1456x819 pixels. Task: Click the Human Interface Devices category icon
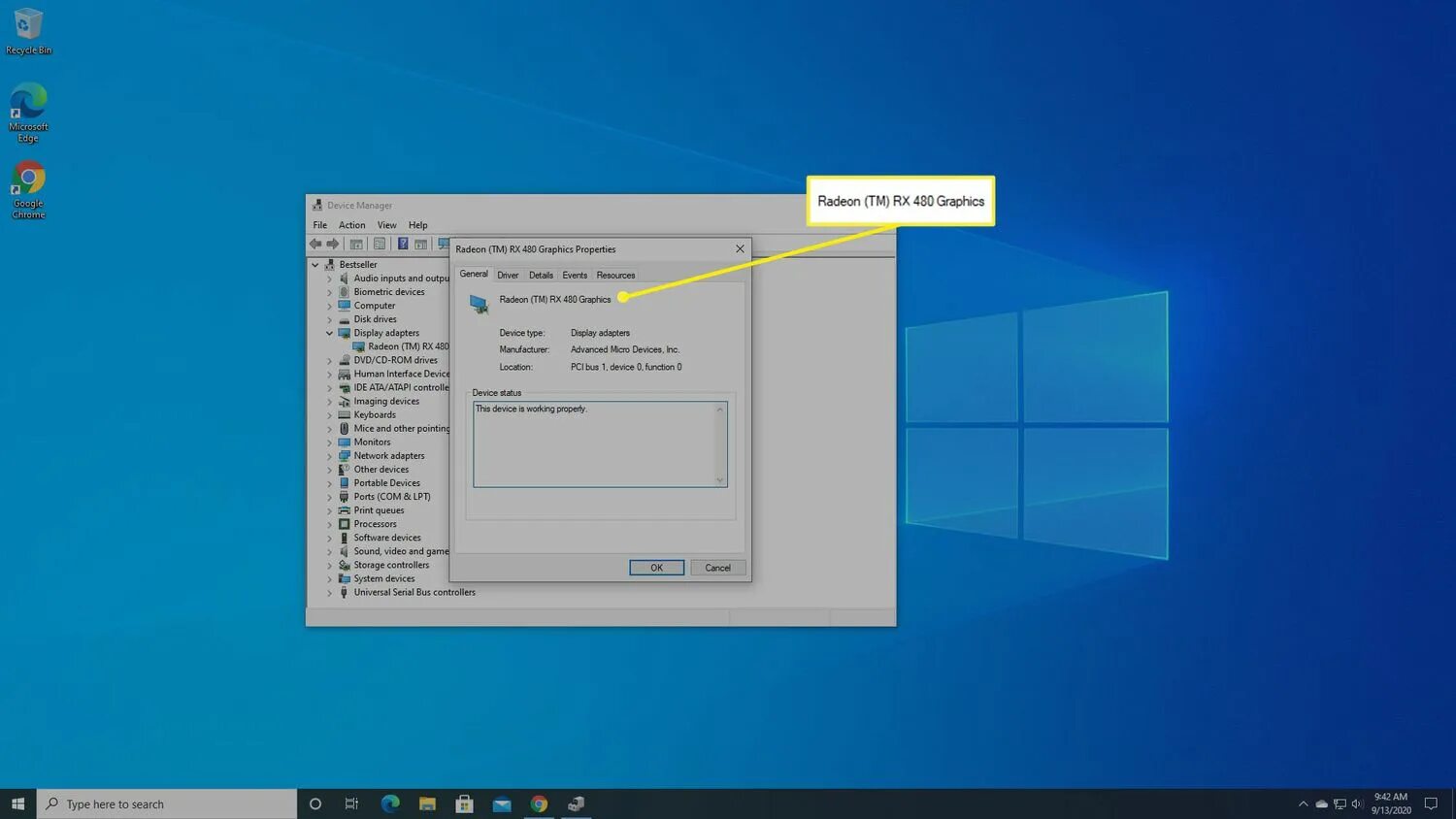pyautogui.click(x=344, y=374)
